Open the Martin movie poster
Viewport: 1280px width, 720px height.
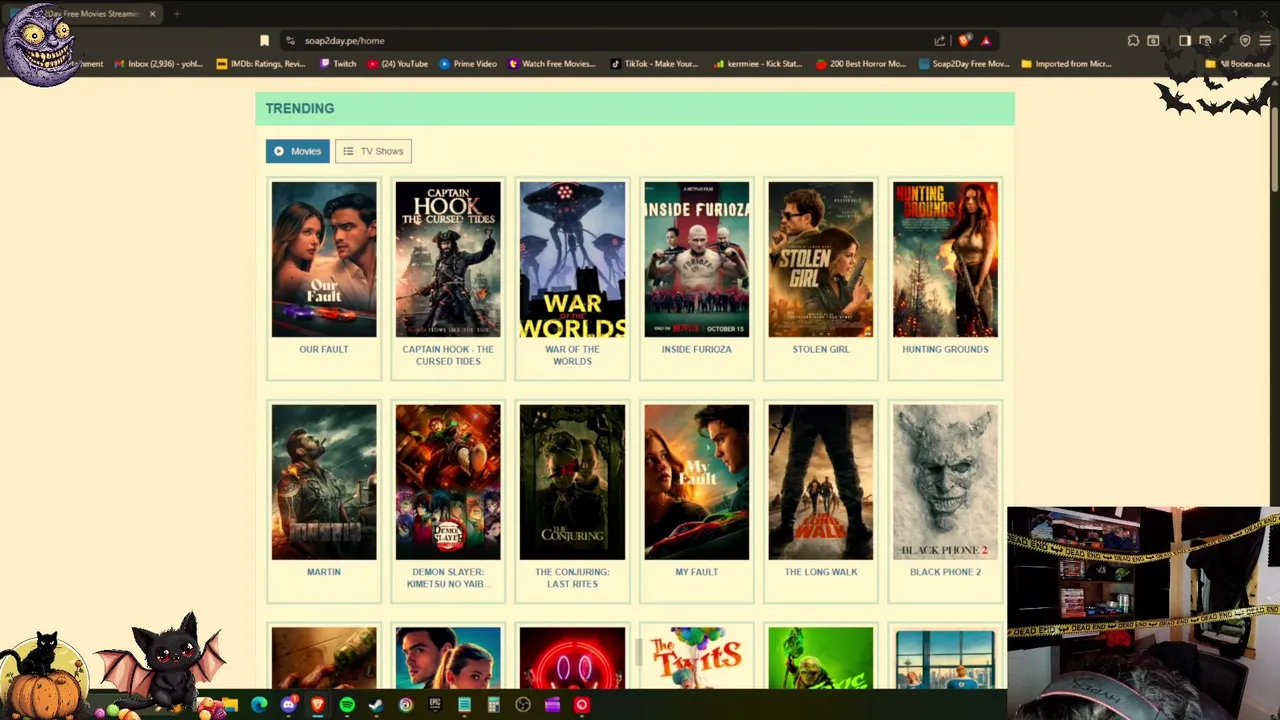point(324,483)
